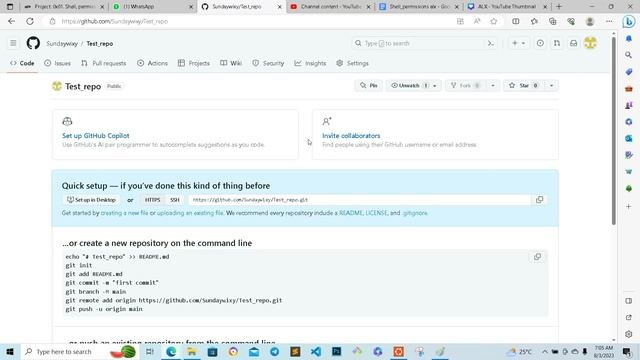
Task: Open the GitHub hamburger navigation menu
Action: (13, 43)
